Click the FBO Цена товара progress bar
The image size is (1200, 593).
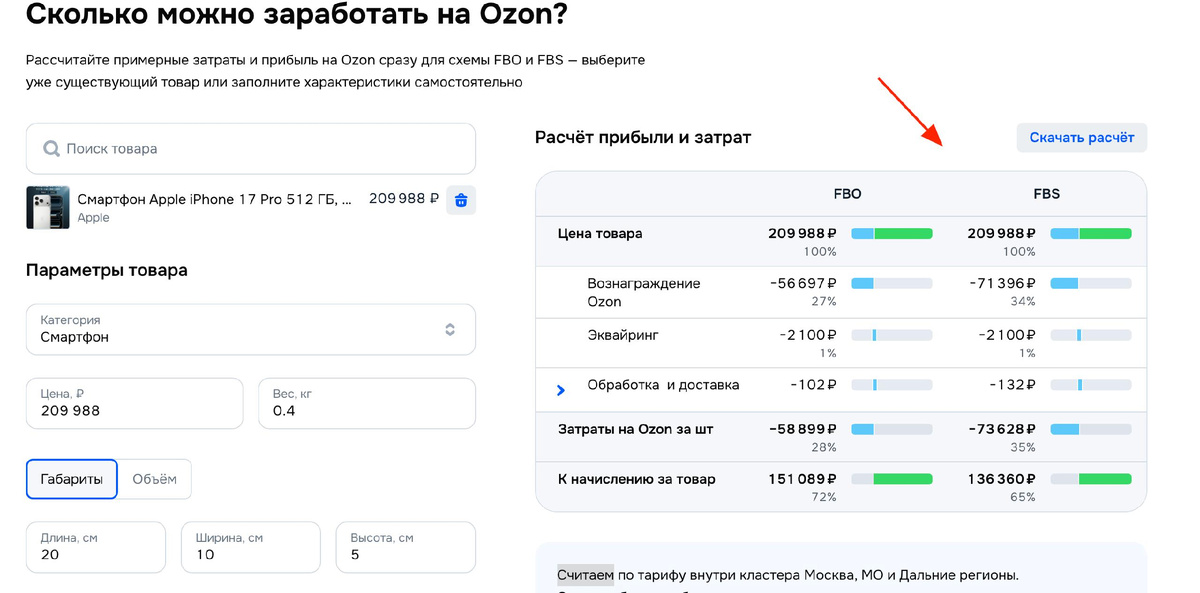pos(892,234)
